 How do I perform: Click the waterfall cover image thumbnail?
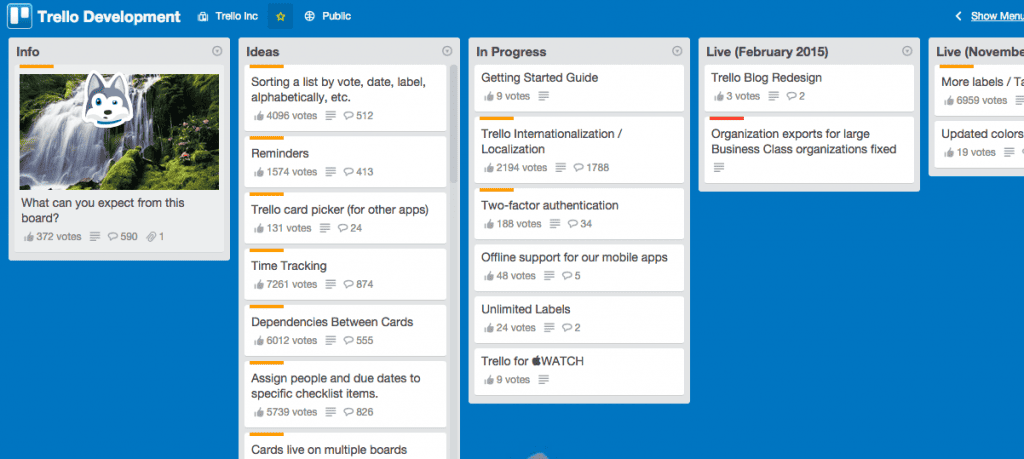(x=120, y=131)
